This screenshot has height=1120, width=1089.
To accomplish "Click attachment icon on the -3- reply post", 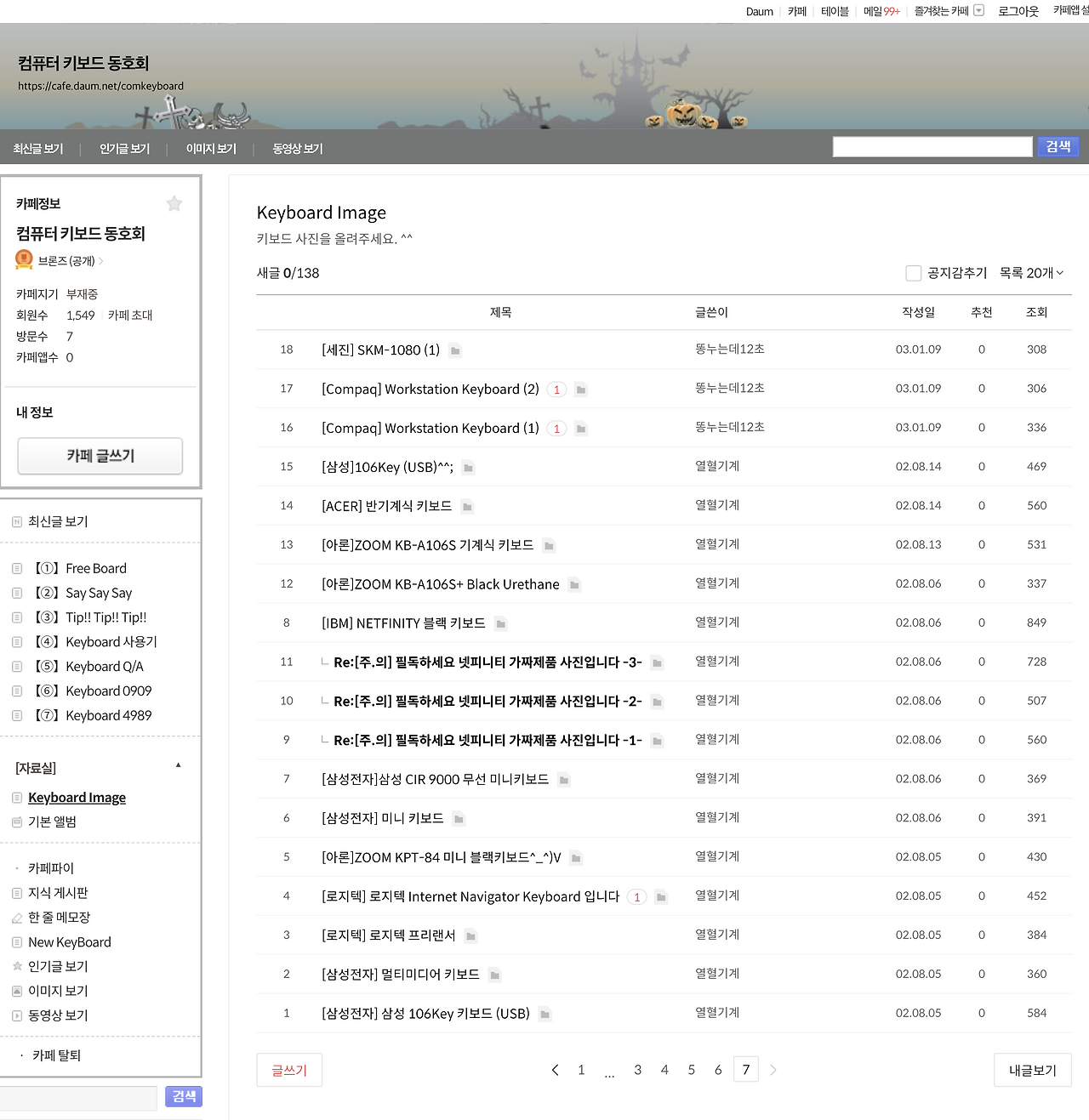I will pos(657,662).
